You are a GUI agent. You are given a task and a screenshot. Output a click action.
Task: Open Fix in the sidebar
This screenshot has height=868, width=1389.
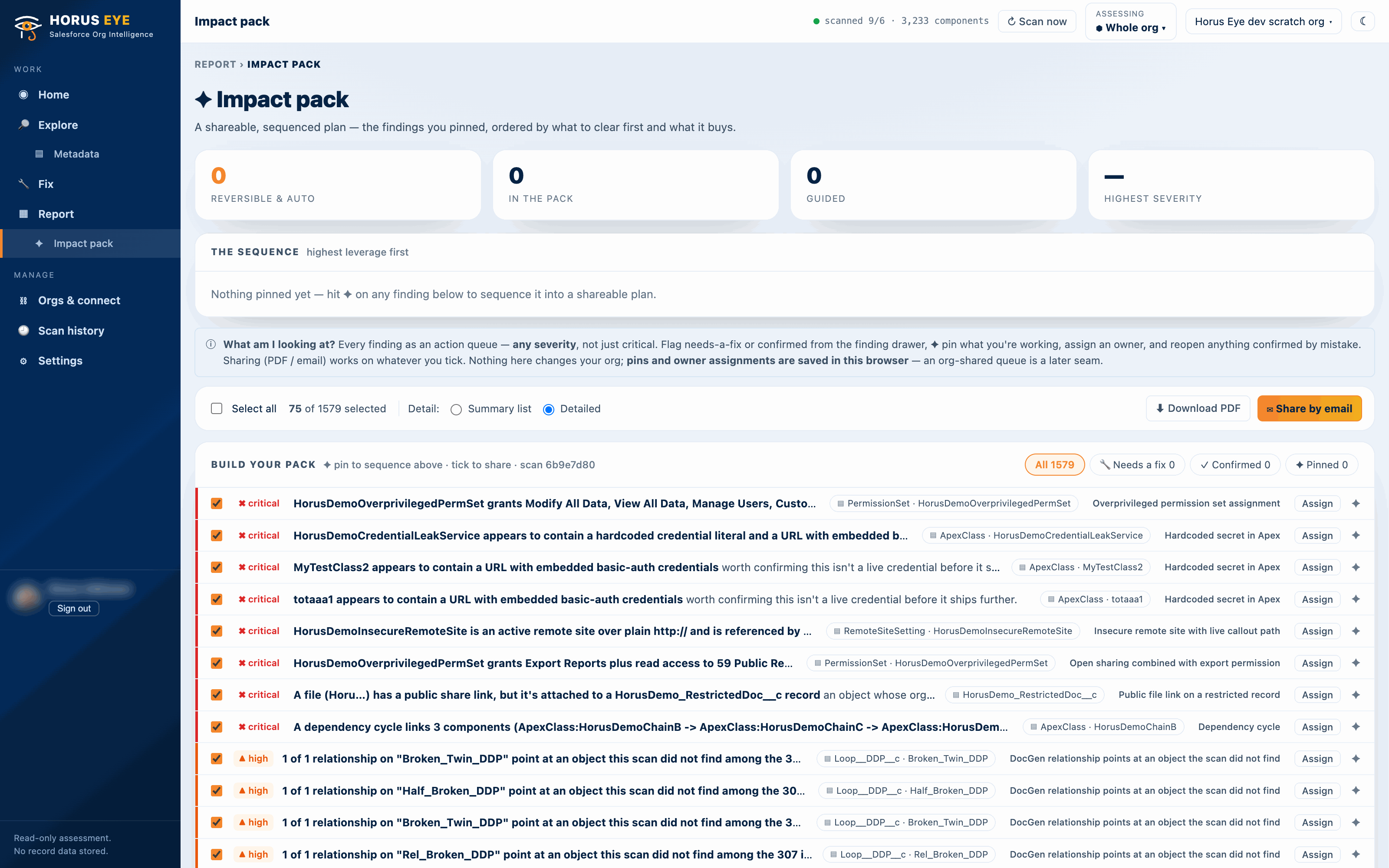tap(90, 184)
